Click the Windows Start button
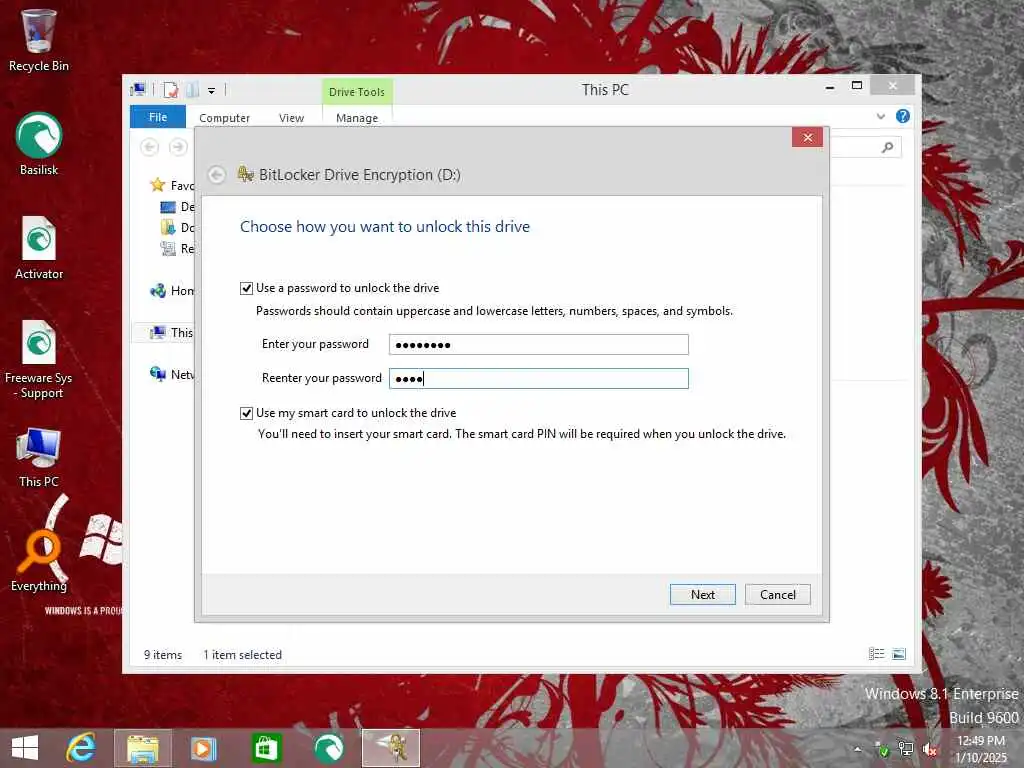The image size is (1024, 768). tap(25, 748)
